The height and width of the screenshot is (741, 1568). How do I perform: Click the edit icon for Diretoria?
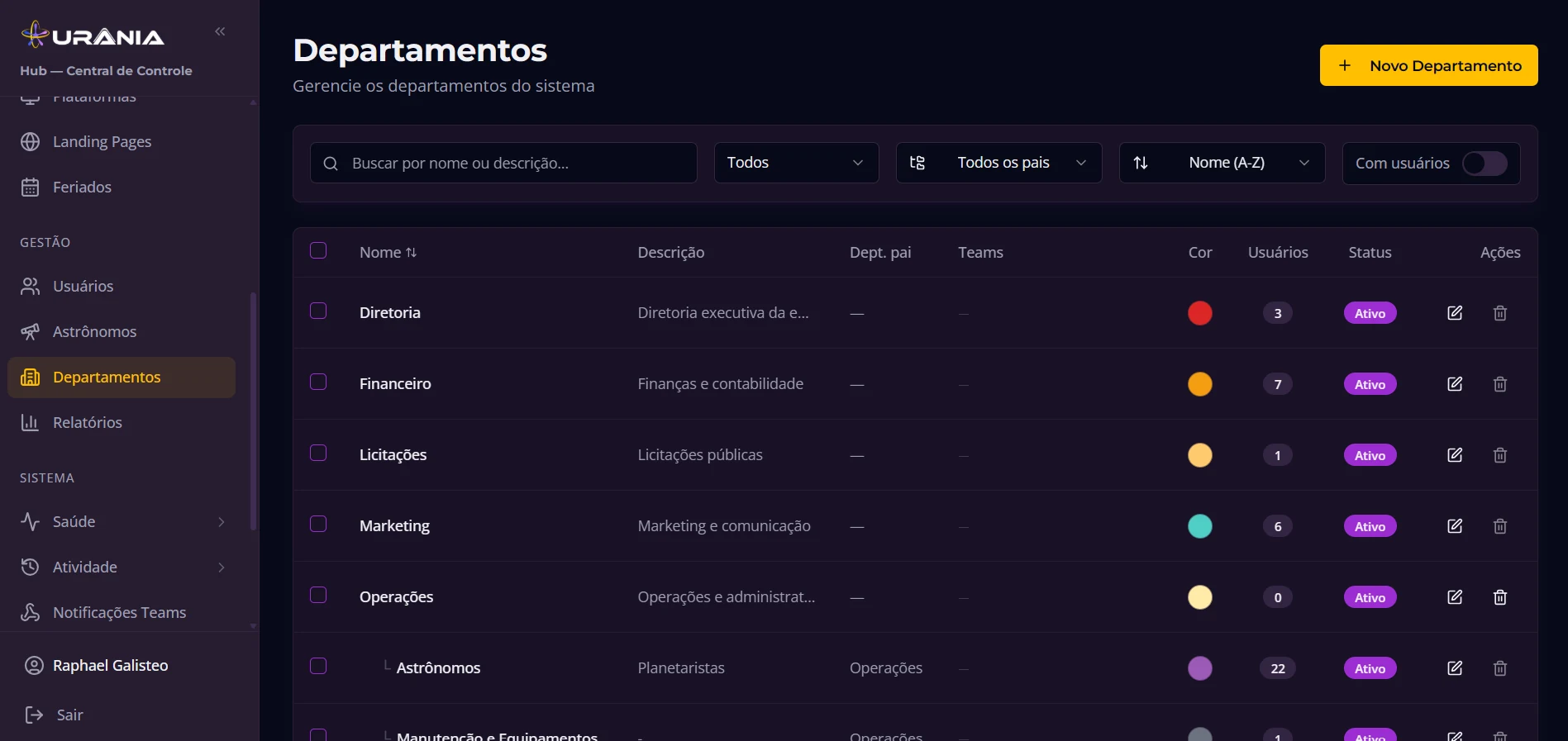pos(1455,313)
